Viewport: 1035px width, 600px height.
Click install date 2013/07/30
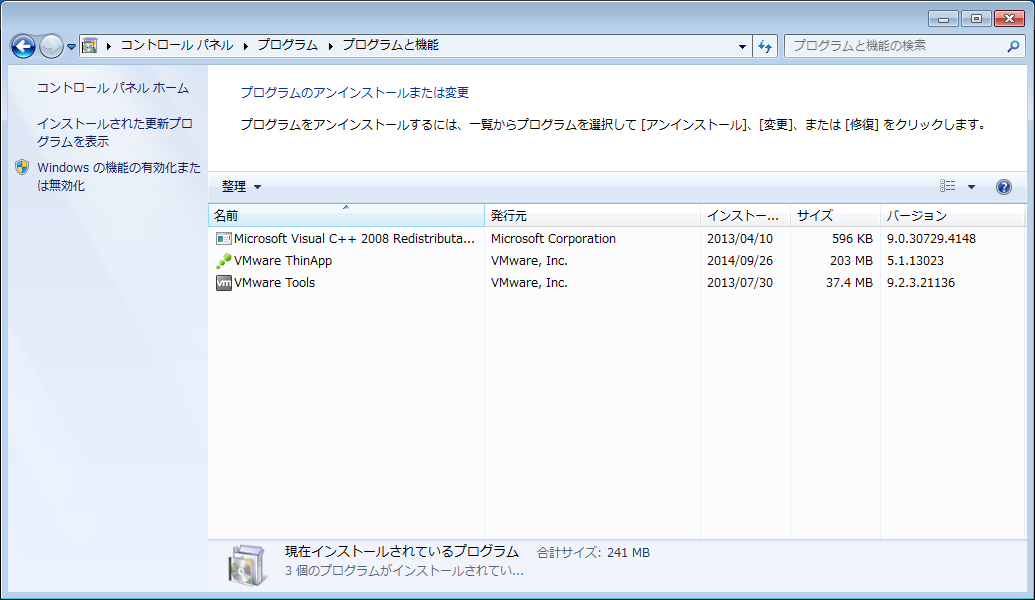739,283
